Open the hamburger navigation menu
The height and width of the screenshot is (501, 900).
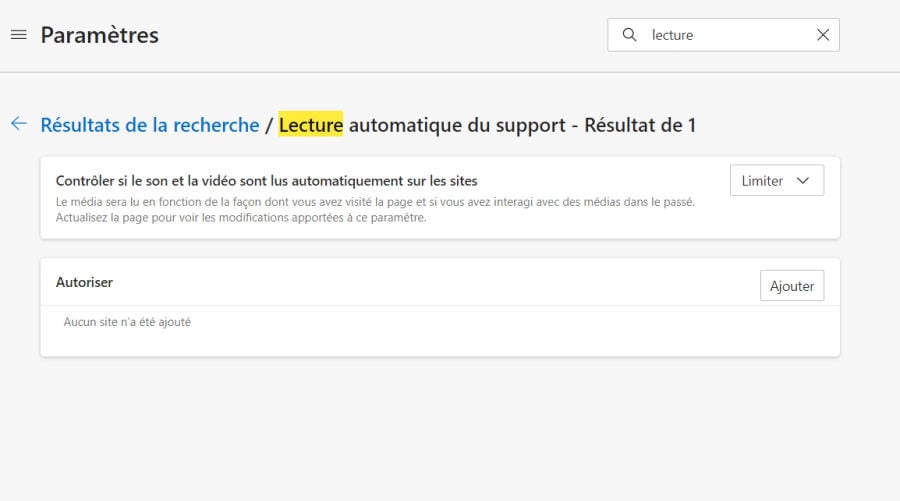19,35
